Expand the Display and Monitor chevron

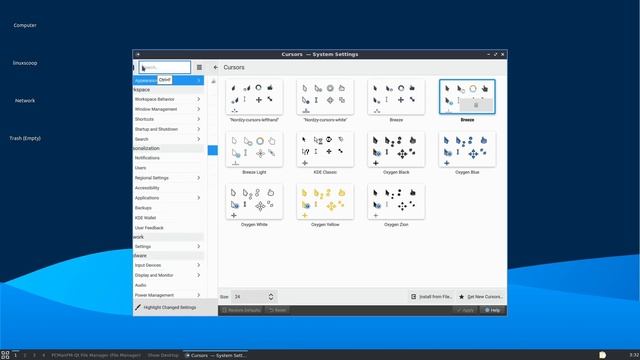pyautogui.click(x=199, y=275)
